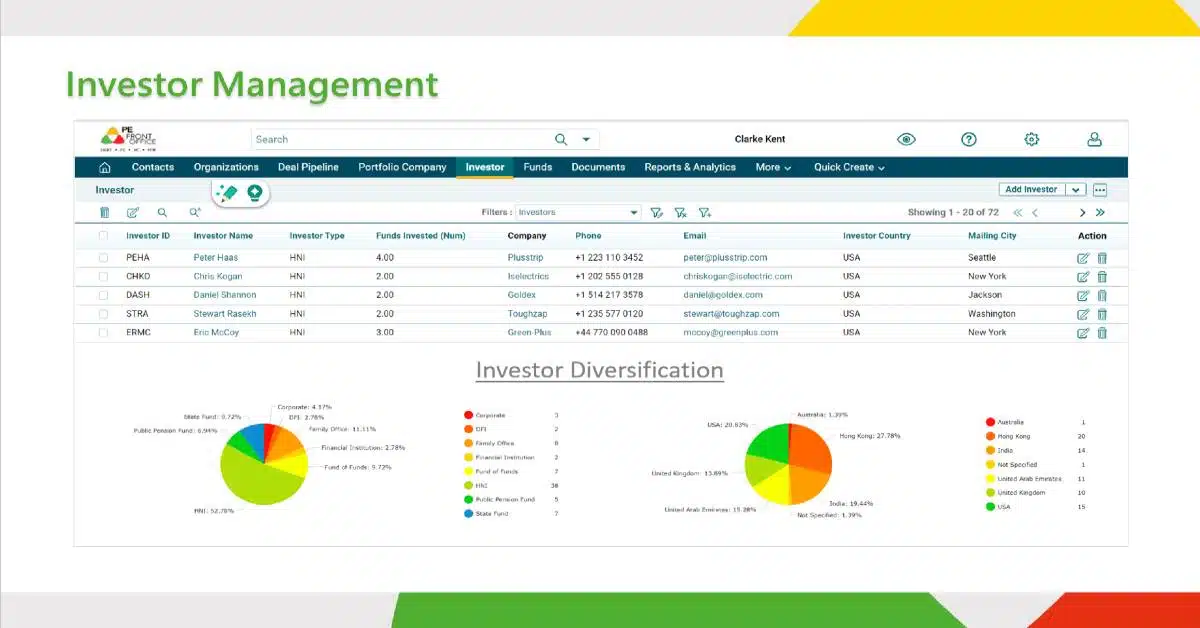Expand the search bar dropdown arrow
The height and width of the screenshot is (628, 1200).
(x=586, y=140)
